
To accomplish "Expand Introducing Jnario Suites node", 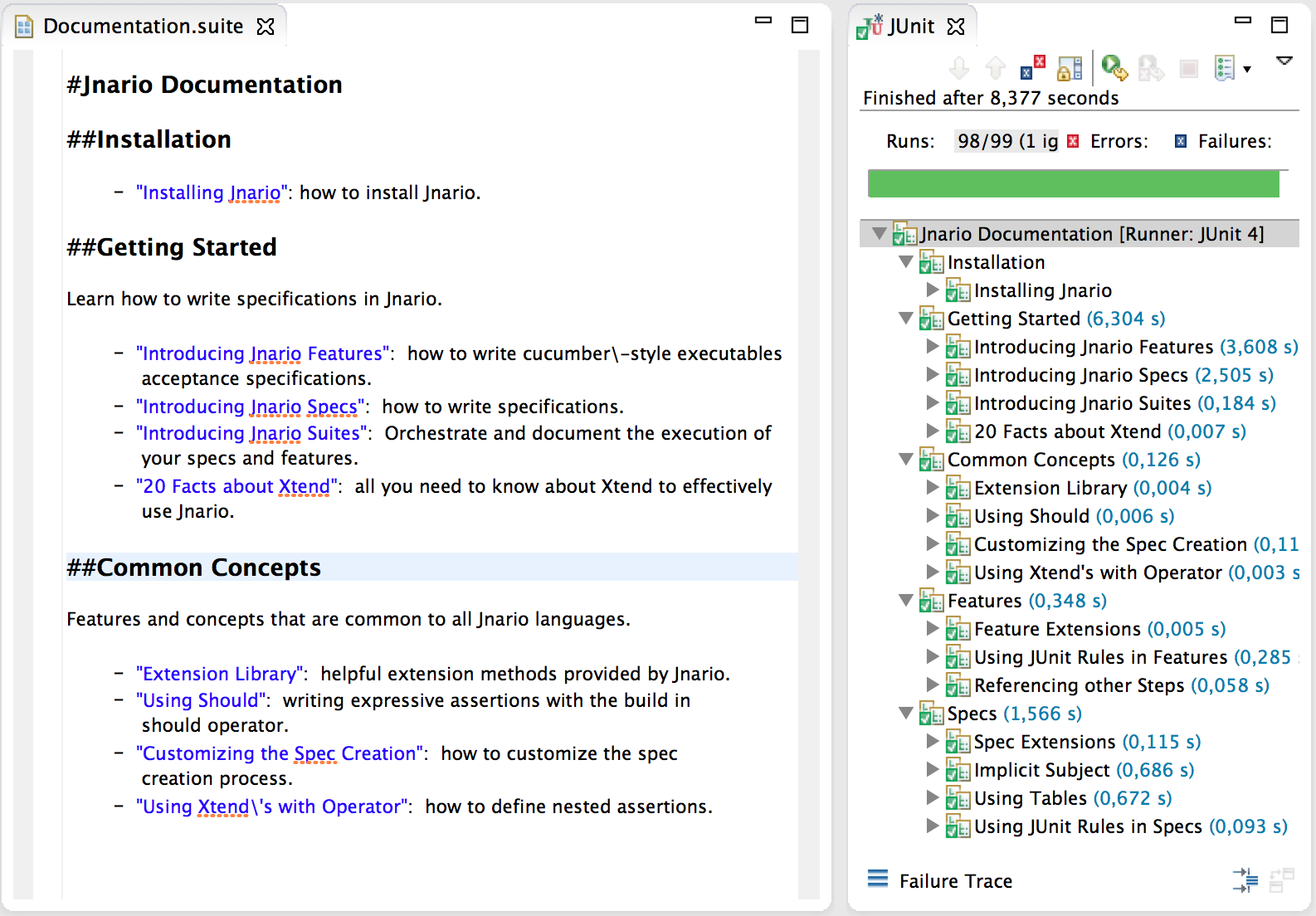I will click(x=933, y=403).
